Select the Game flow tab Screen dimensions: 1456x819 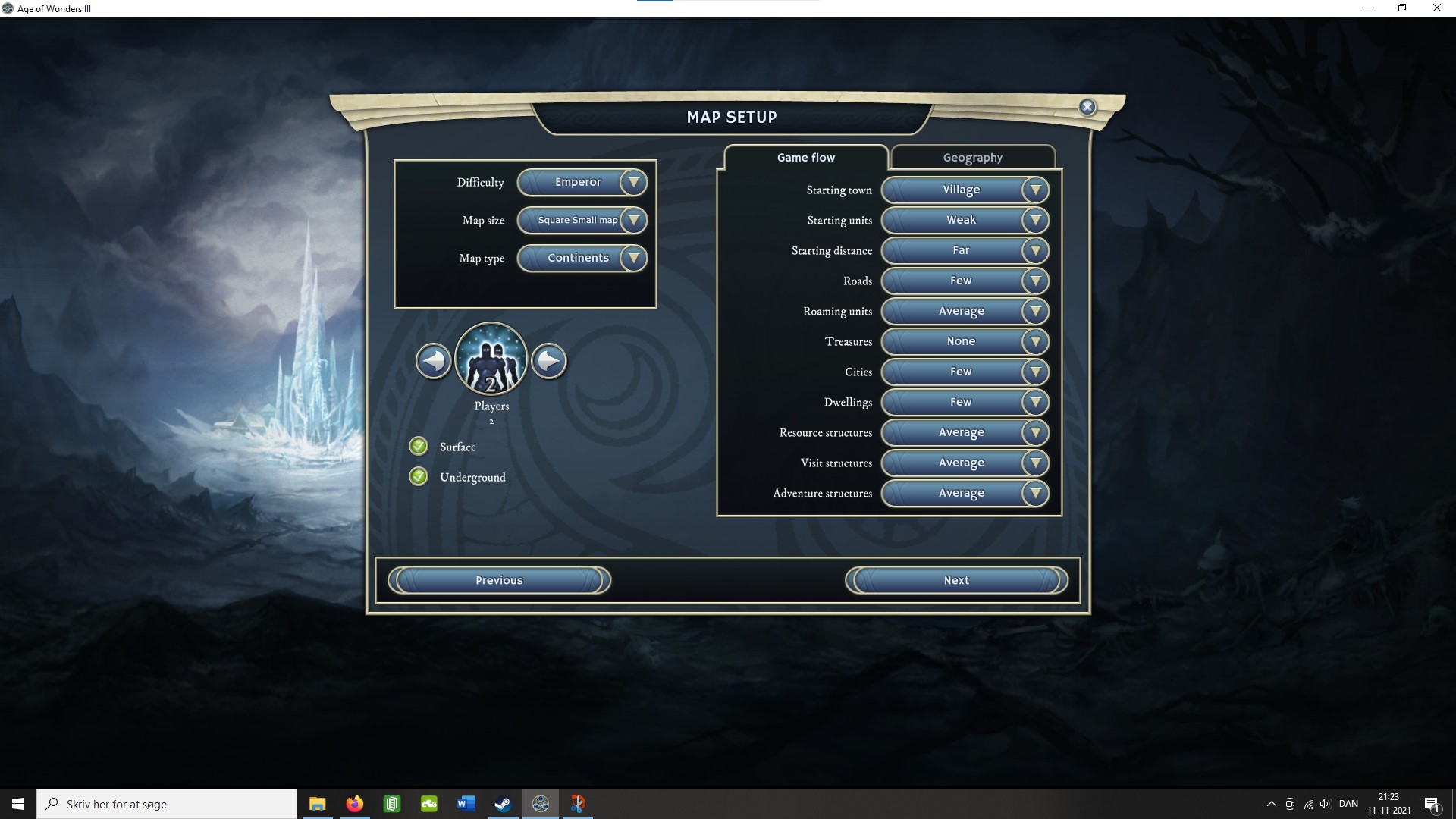coord(806,157)
